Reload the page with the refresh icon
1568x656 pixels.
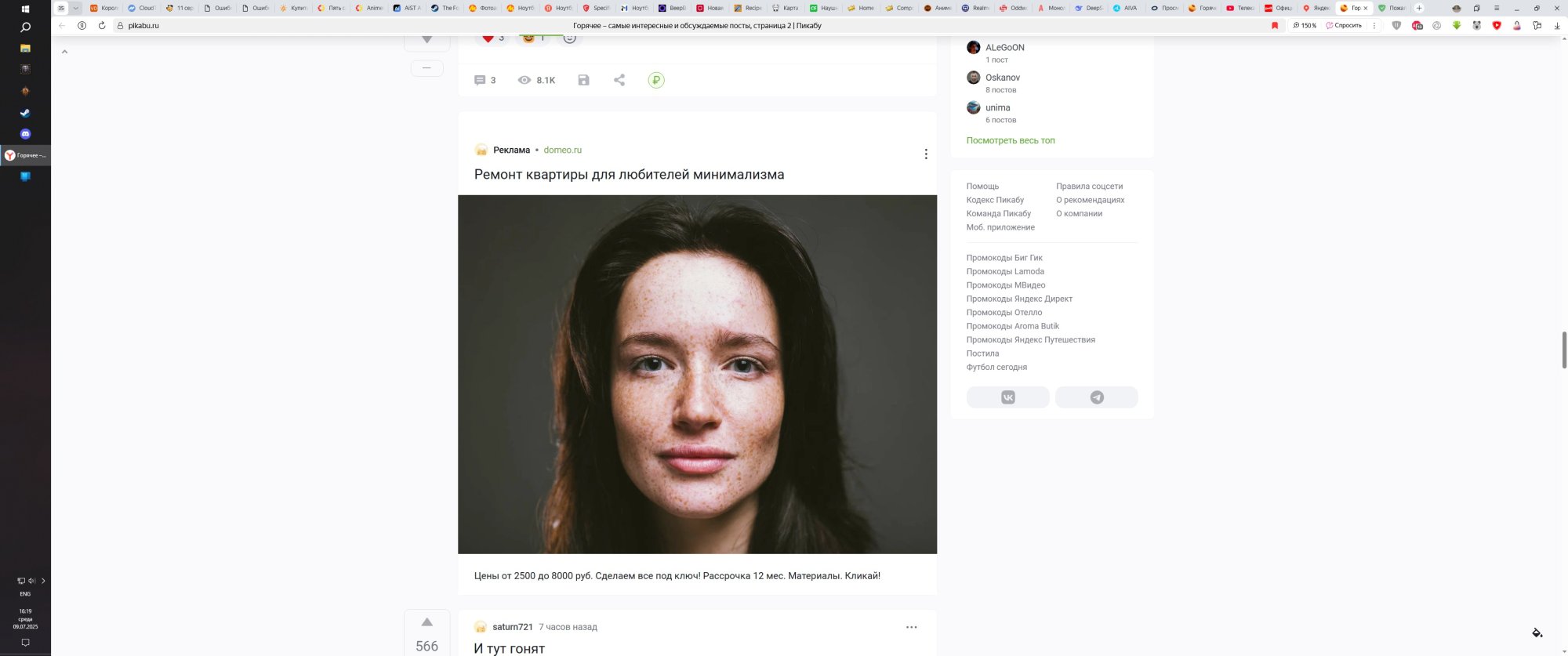(101, 25)
